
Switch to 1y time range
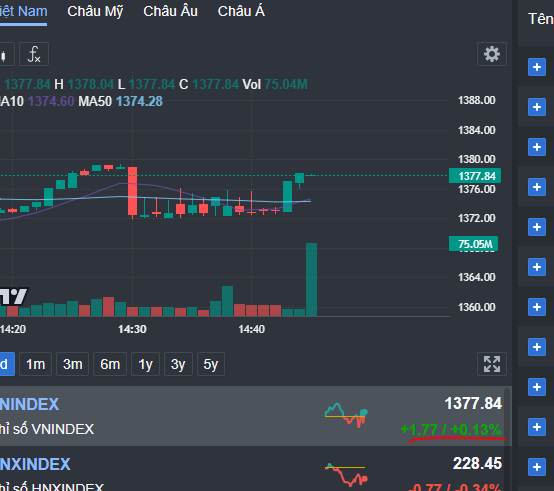tap(145, 364)
